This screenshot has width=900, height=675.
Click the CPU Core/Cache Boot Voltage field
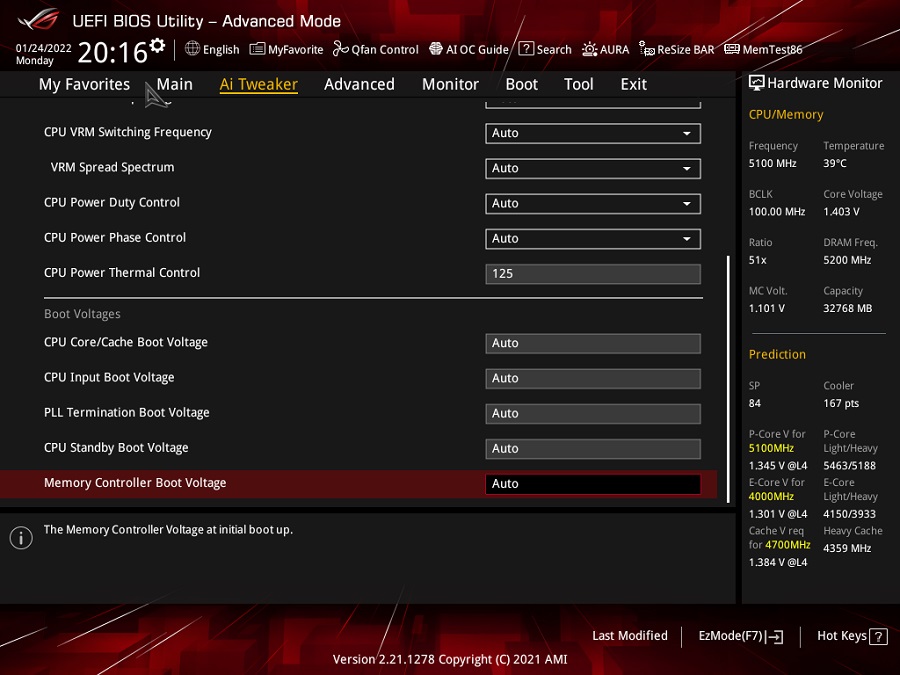593,343
